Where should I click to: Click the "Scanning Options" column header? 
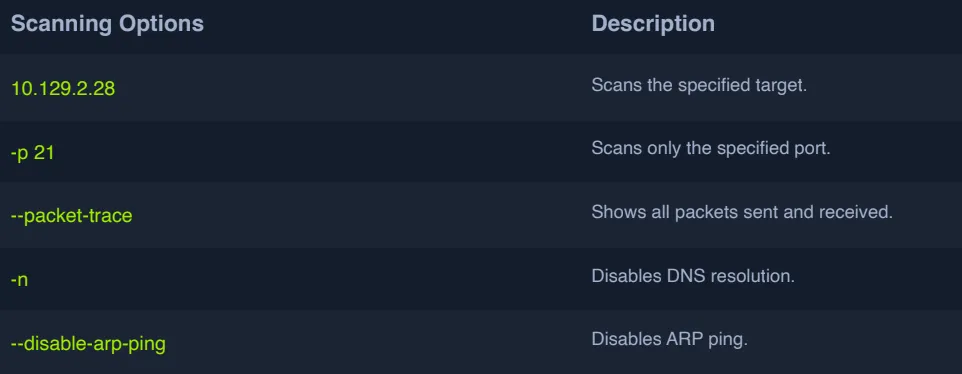click(x=107, y=24)
